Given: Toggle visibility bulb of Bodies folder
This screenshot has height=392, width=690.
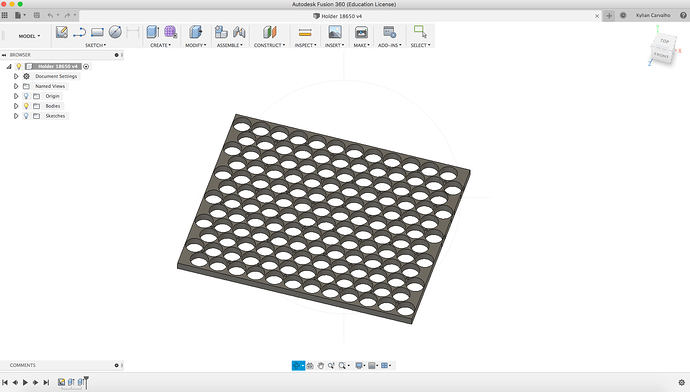Looking at the screenshot, I should point(26,106).
